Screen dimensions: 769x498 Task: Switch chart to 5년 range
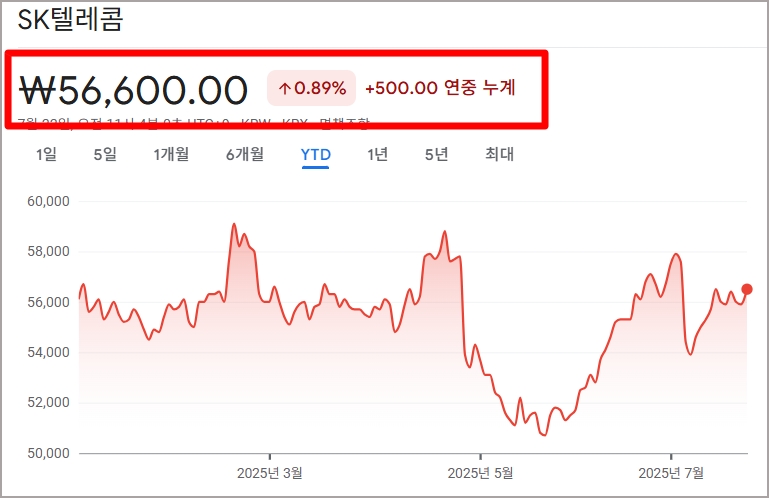coord(436,155)
